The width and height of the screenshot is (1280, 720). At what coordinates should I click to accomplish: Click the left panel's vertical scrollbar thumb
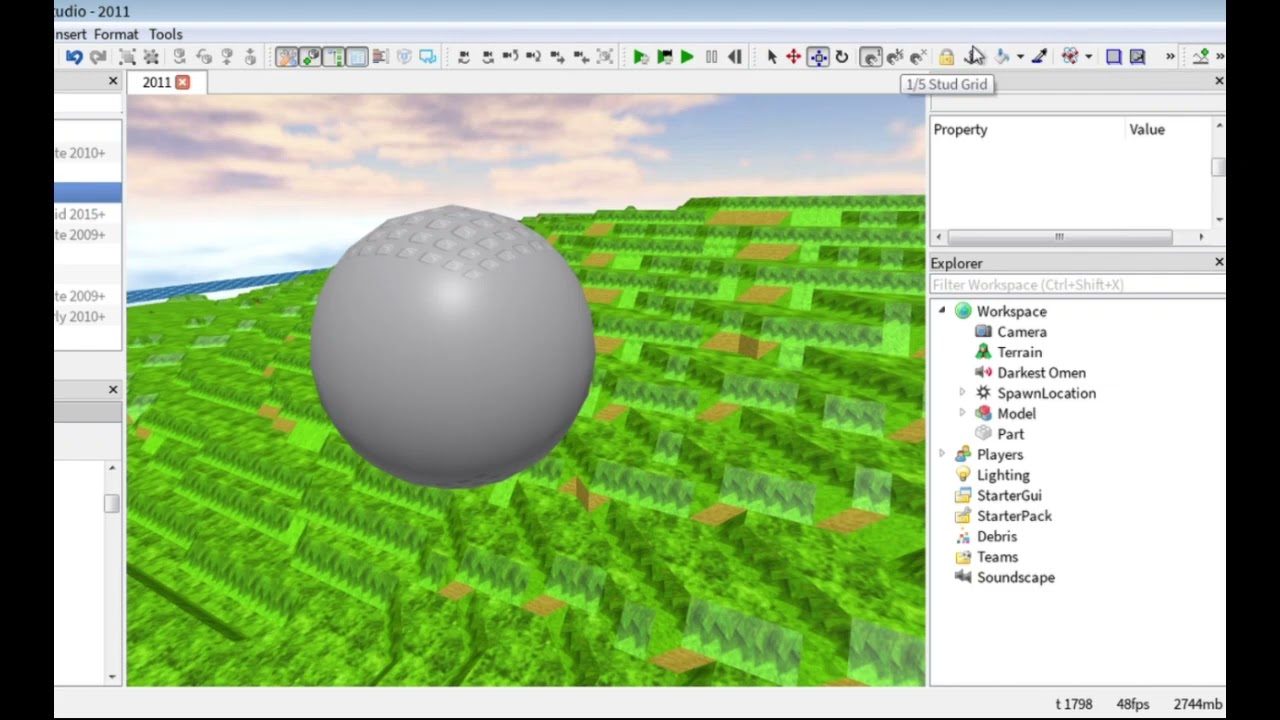pyautogui.click(x=112, y=503)
